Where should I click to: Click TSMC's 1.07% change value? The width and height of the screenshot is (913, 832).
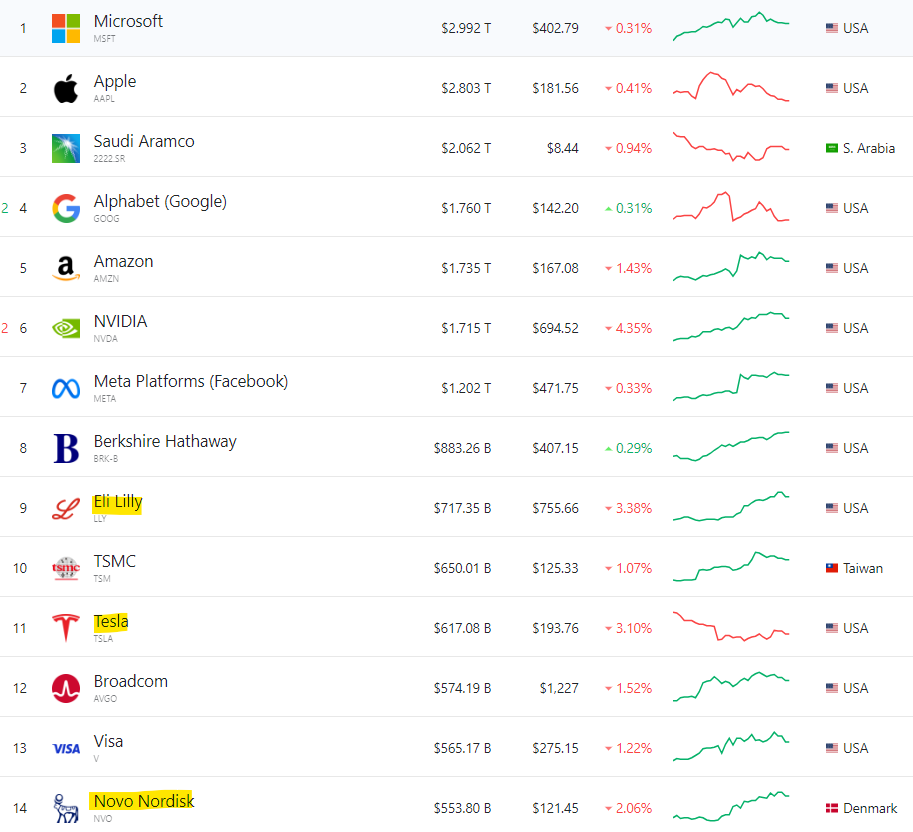click(x=634, y=568)
